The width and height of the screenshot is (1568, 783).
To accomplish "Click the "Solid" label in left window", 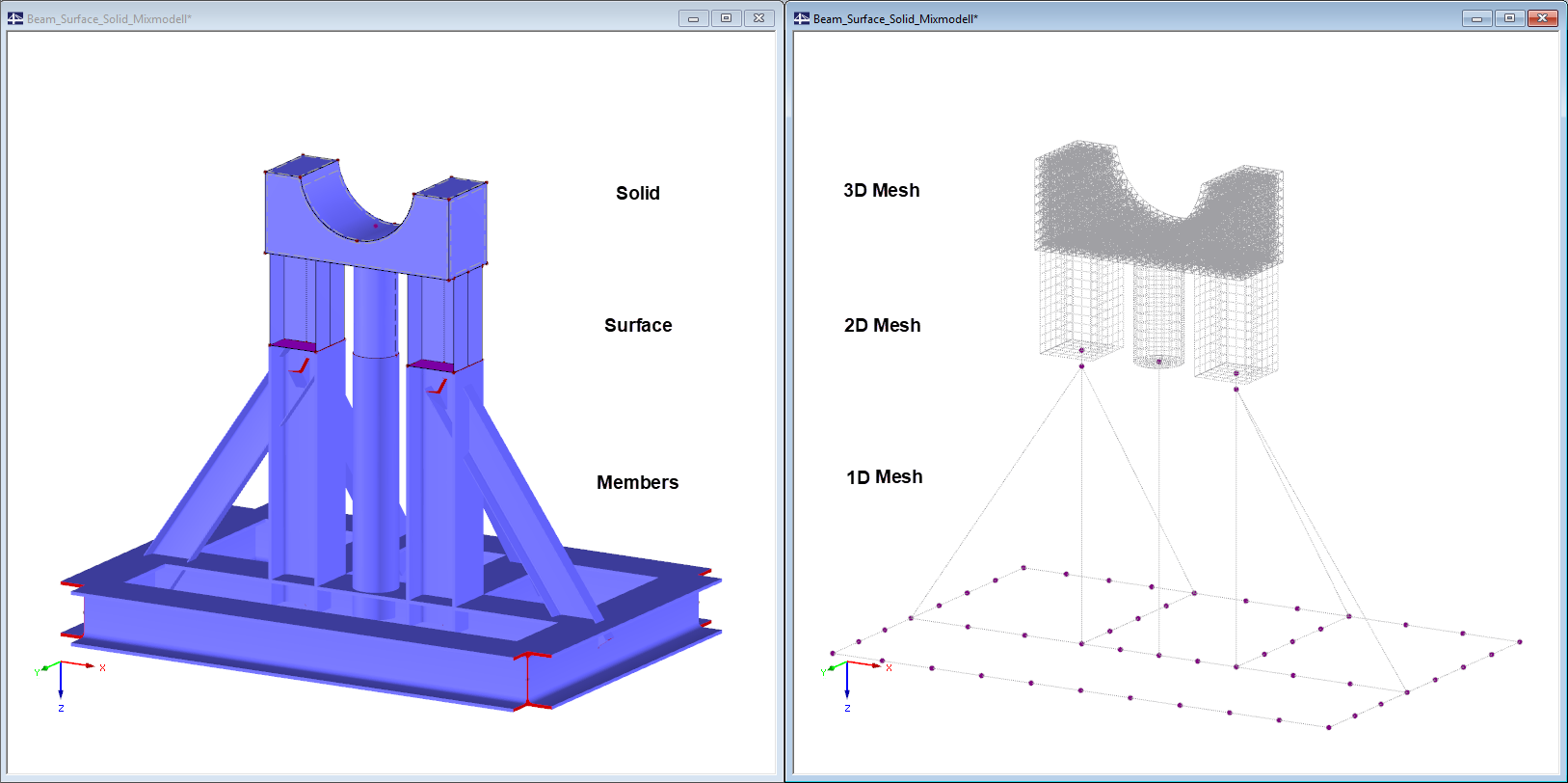I will 638,193.
